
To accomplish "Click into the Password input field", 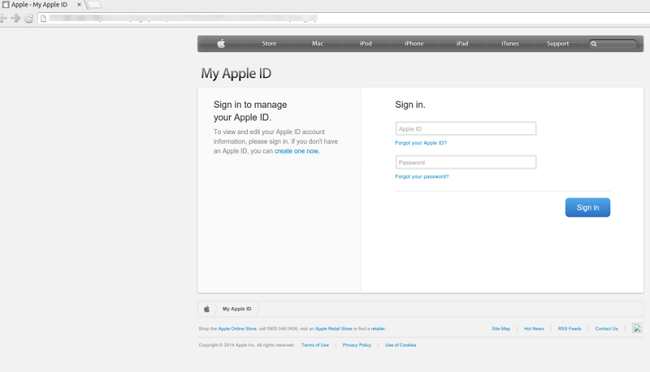I will (x=466, y=162).
